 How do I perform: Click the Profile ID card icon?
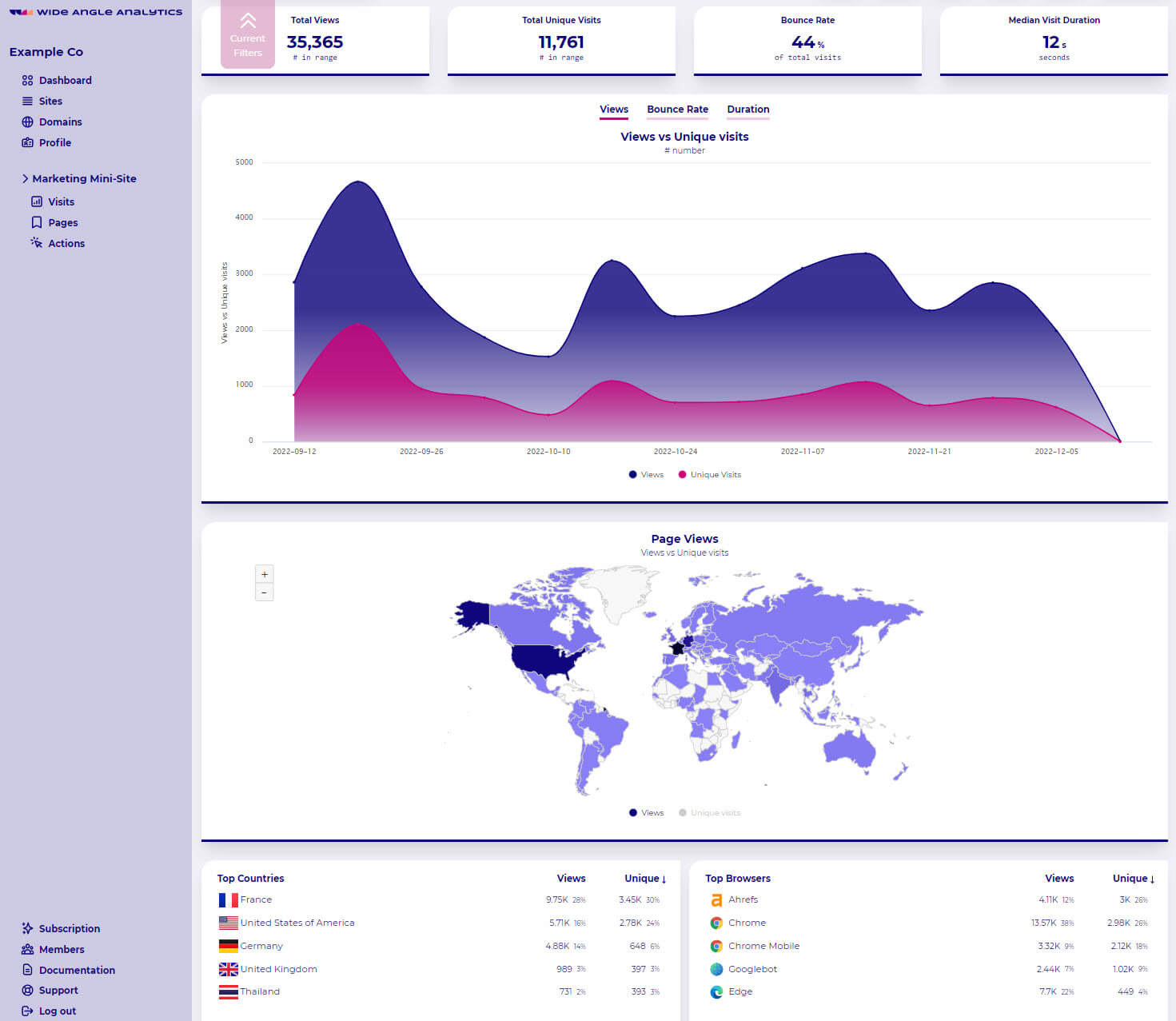(27, 142)
